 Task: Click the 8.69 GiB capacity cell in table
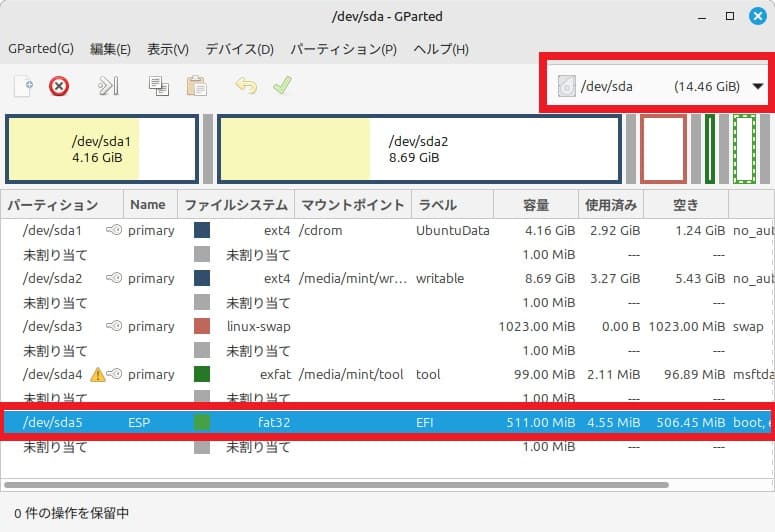[550, 278]
